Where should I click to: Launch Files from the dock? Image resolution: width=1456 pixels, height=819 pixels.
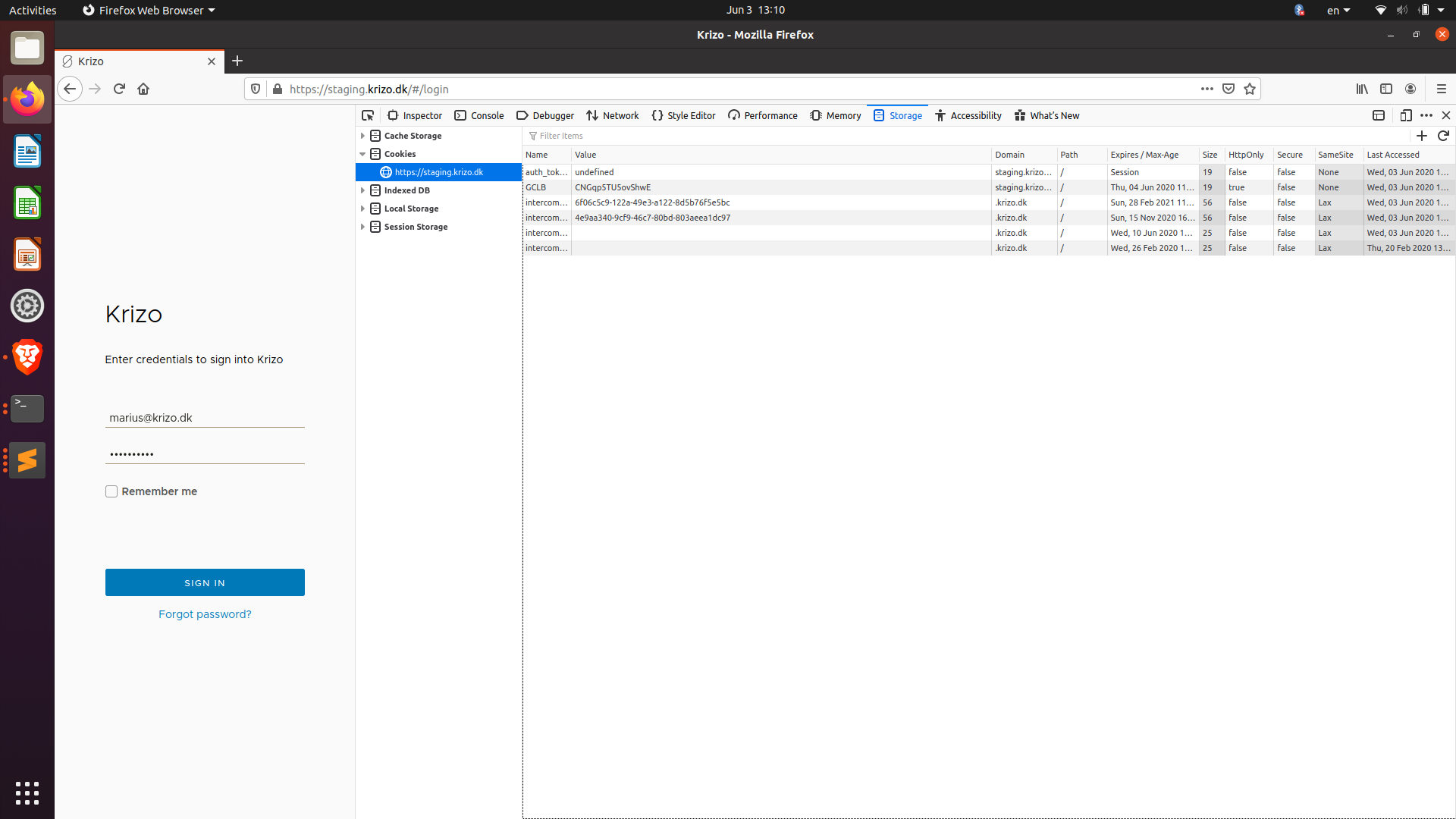coord(27,49)
